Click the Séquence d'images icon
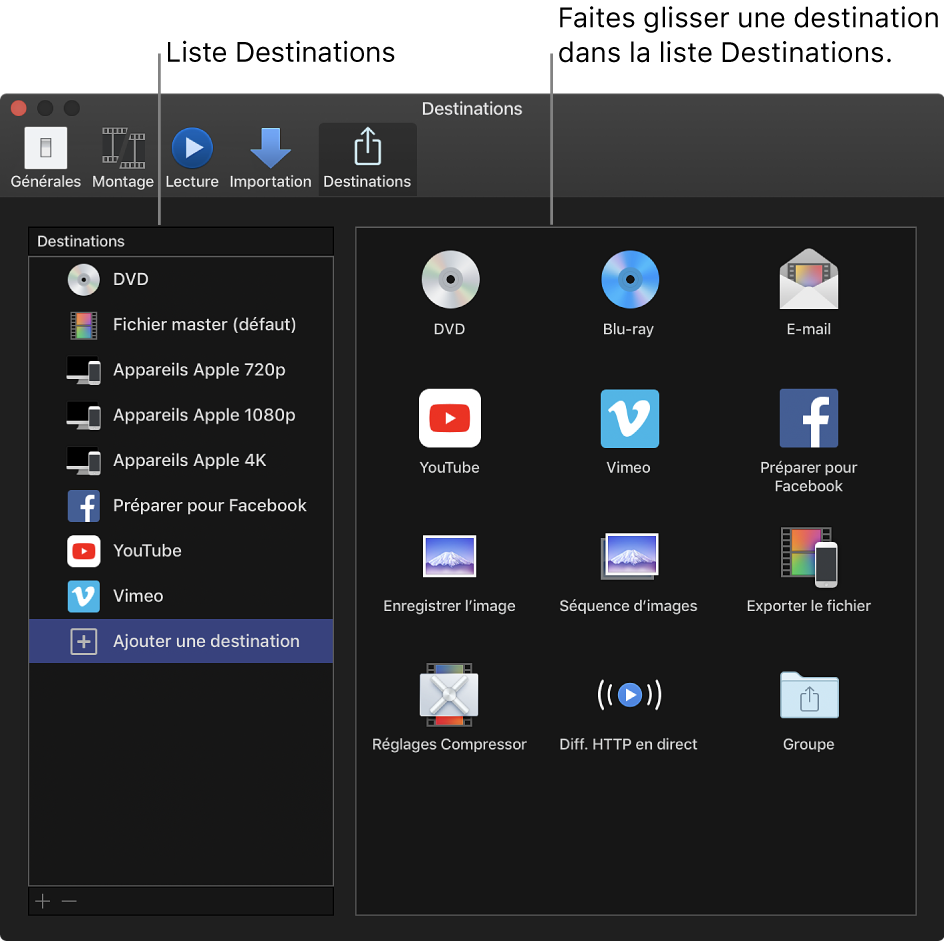Viewport: 944px width, 942px height. coord(629,556)
